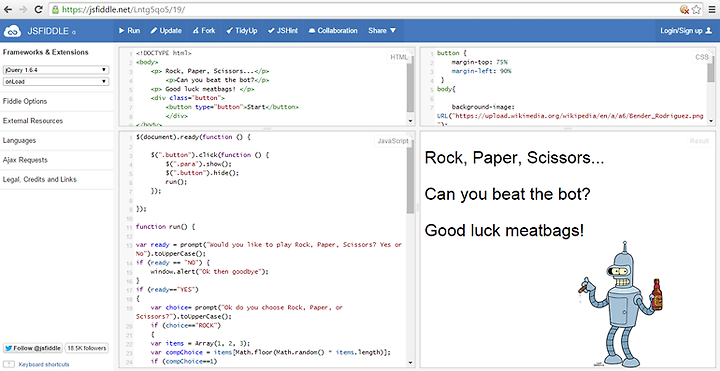Click the browser forward arrow

click(x=23, y=9)
